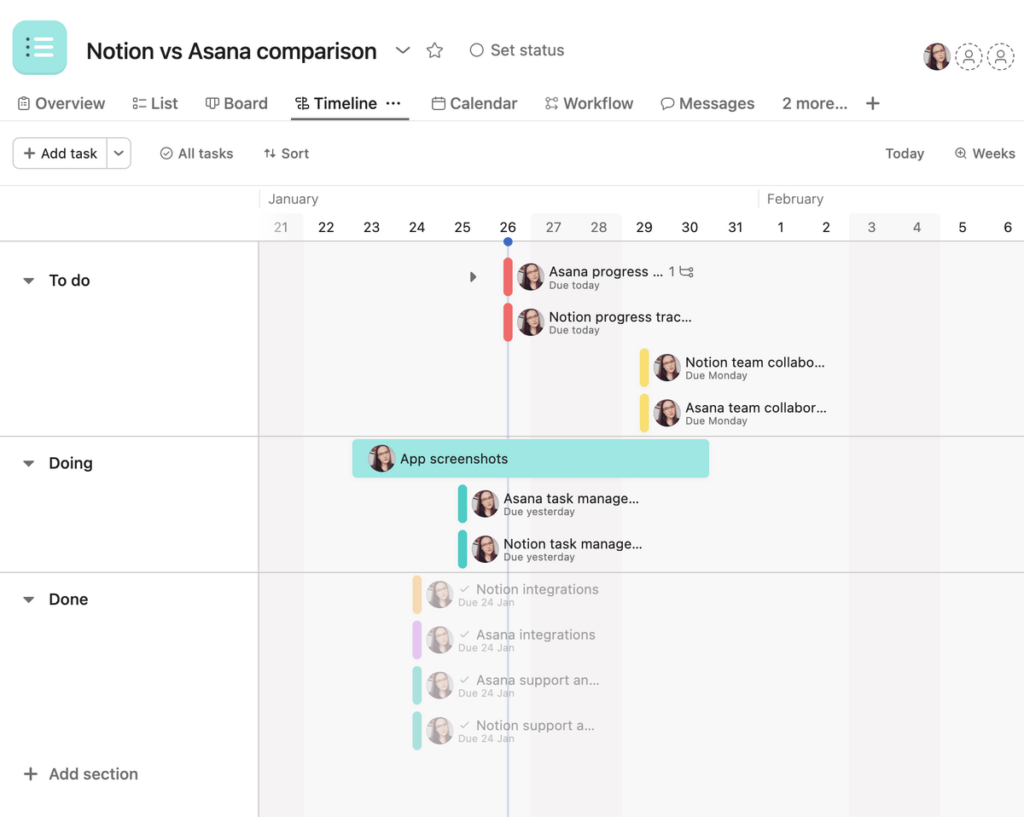Click the plus icon to add a view
This screenshot has height=817, width=1024.
point(872,103)
